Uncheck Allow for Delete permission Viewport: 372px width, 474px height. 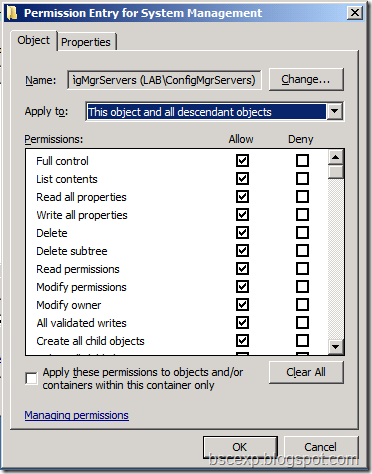coord(242,233)
